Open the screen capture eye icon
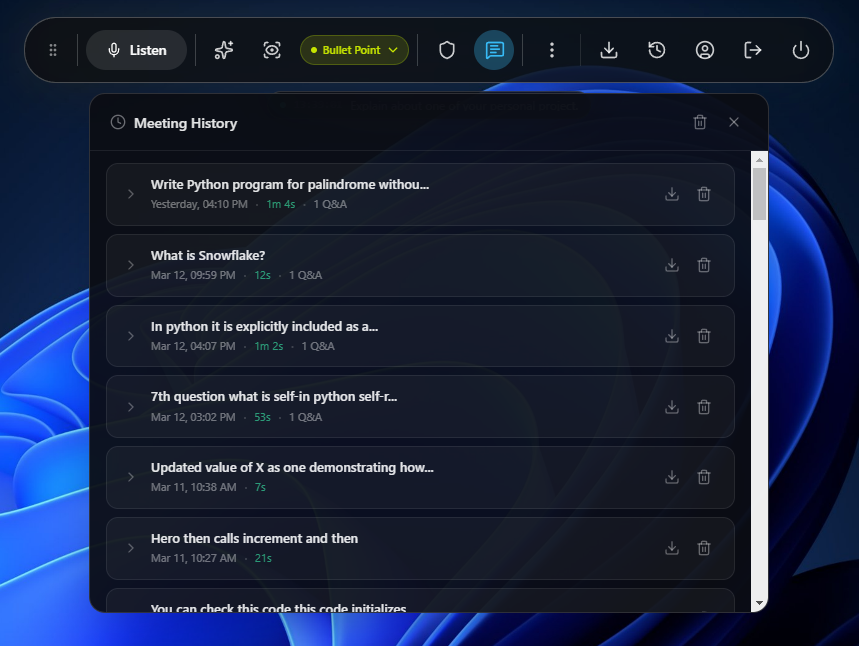The height and width of the screenshot is (646, 859). click(x=271, y=49)
